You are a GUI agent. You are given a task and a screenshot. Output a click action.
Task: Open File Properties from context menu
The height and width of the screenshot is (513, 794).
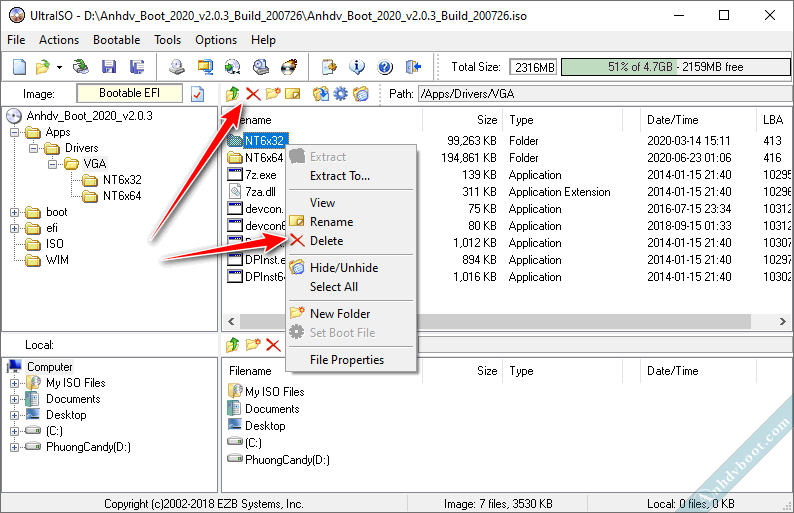[351, 360]
